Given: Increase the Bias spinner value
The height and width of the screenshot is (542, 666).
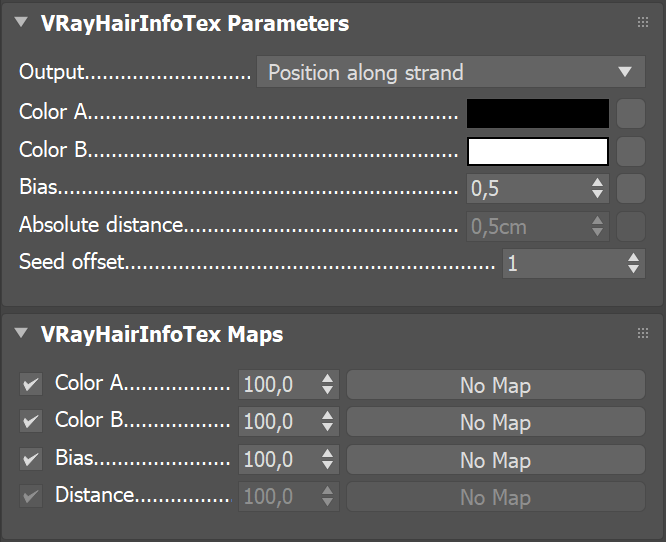Looking at the screenshot, I should 597,183.
